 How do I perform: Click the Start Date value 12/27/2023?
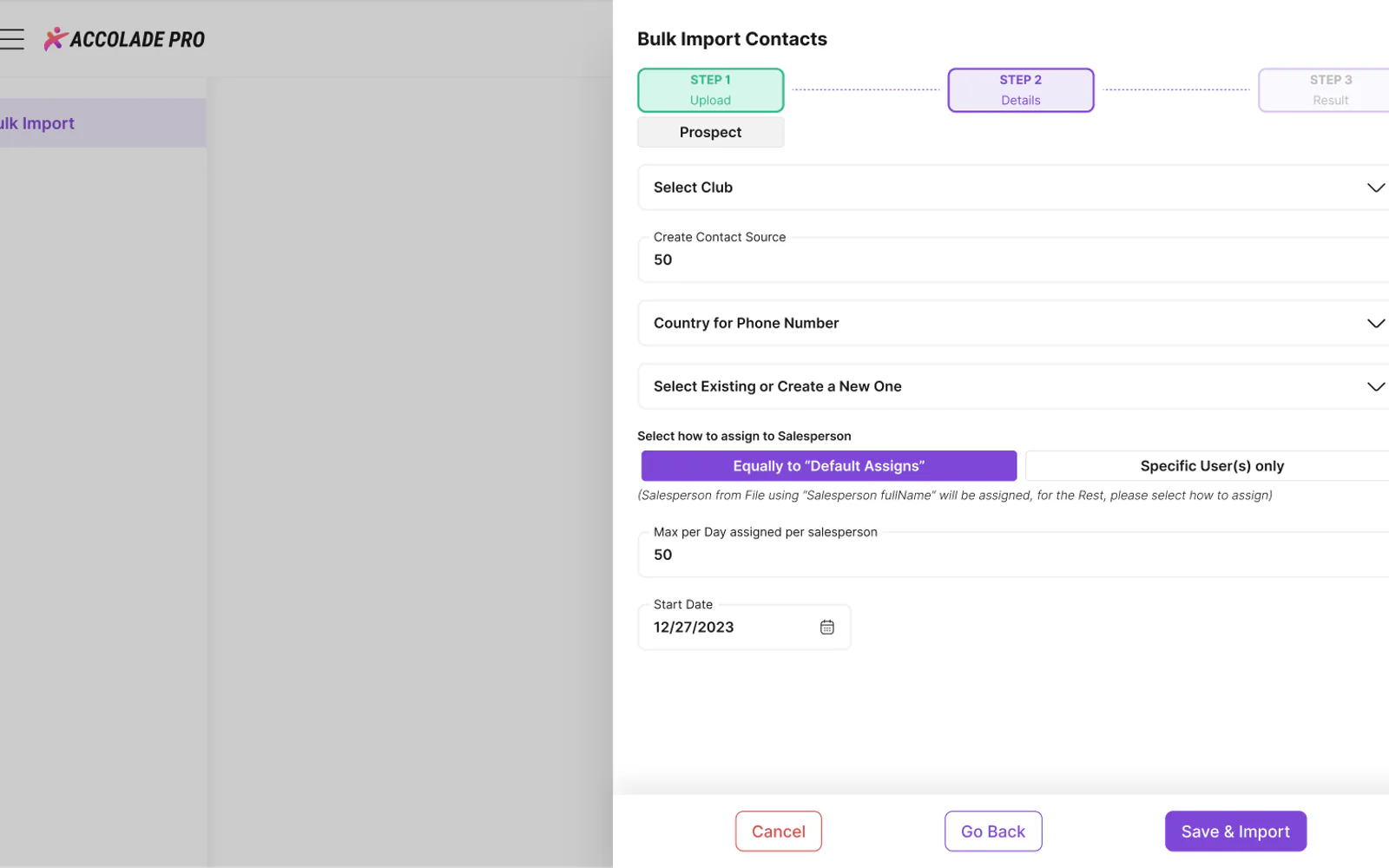pos(694,628)
